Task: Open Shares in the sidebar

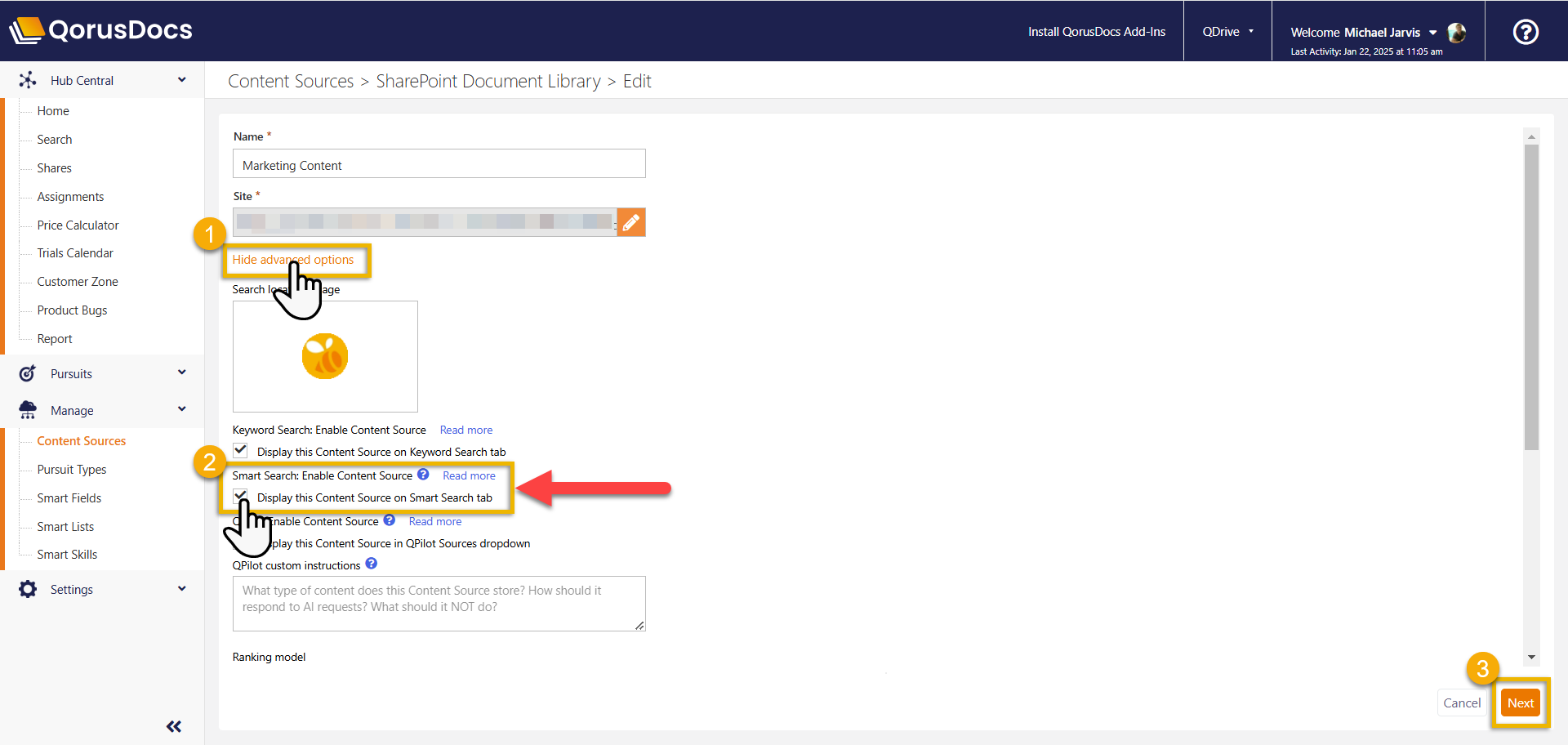Action: 55,168
